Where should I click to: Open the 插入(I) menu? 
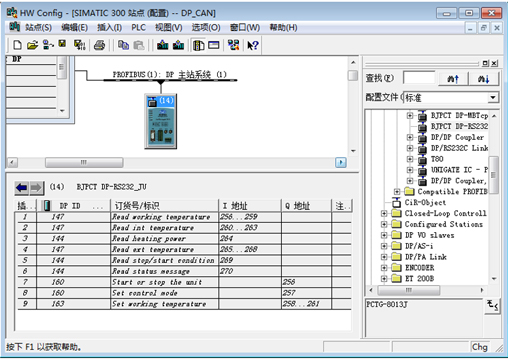(x=109, y=27)
